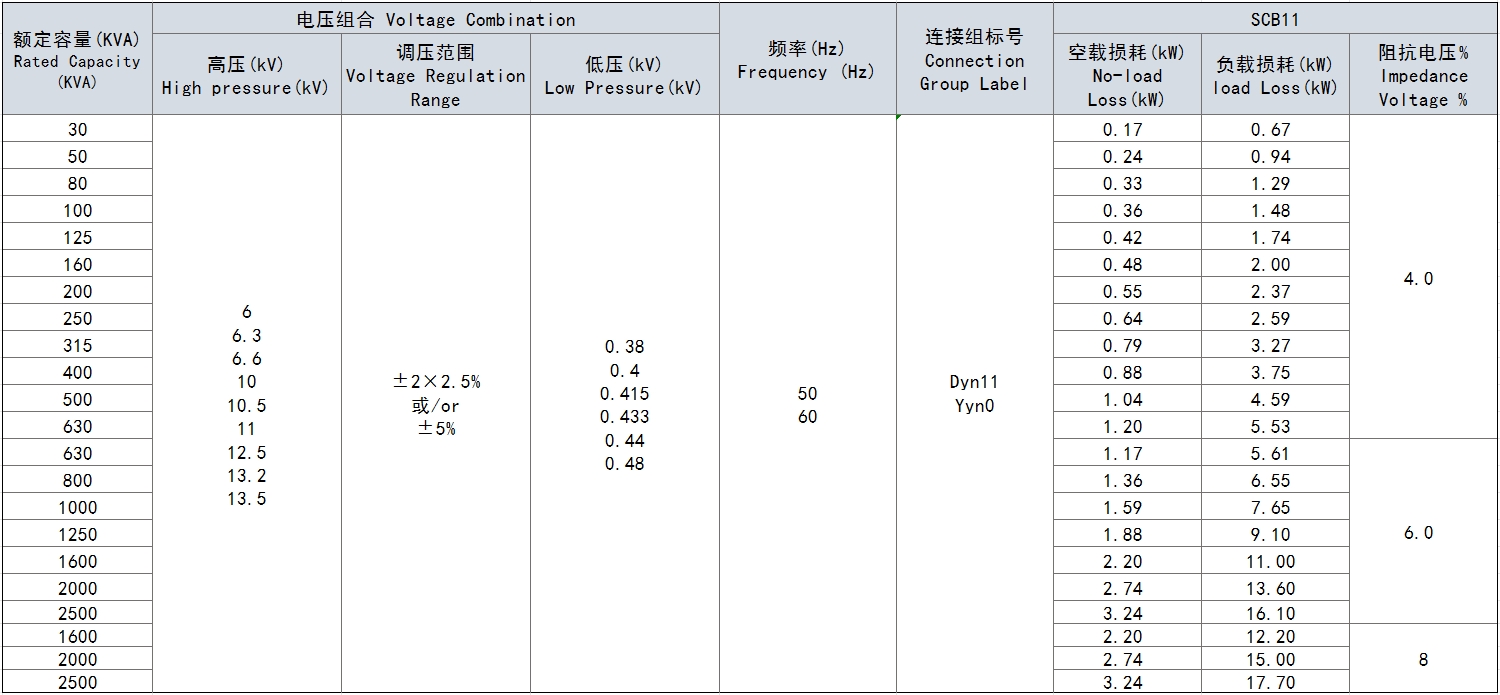1500x695 pixels.
Task: Click the High pressure (kV) column header
Action: point(246,76)
